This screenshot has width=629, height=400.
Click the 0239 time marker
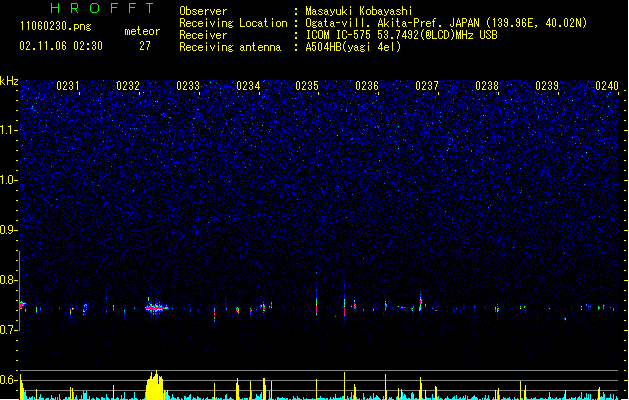click(x=547, y=86)
